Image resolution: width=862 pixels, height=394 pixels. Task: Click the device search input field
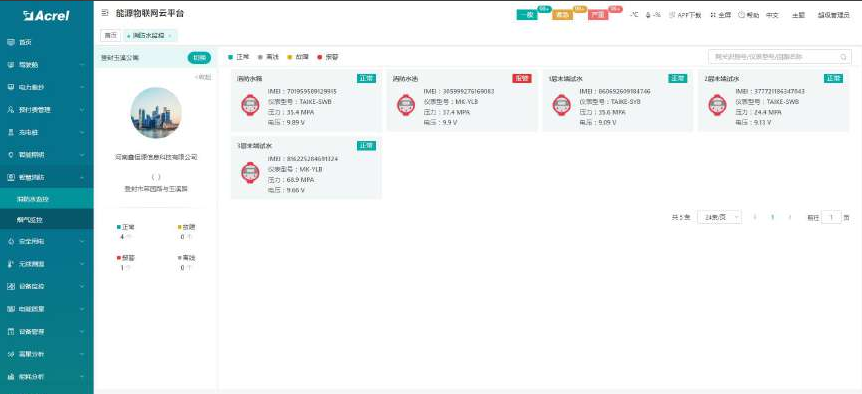780,57
